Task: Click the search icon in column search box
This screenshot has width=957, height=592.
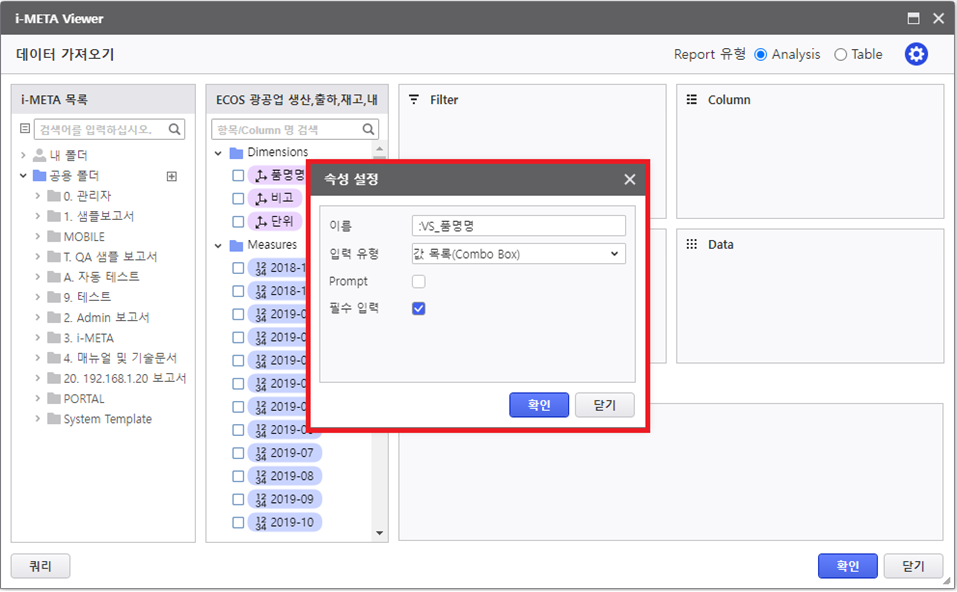Action: [369, 129]
